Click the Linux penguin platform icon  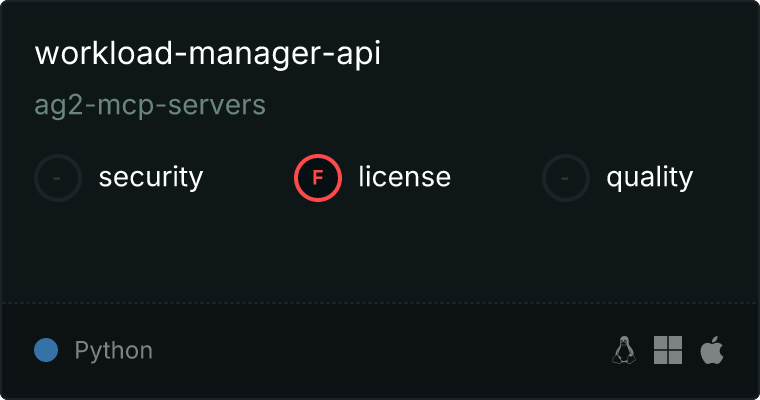pyautogui.click(x=624, y=350)
